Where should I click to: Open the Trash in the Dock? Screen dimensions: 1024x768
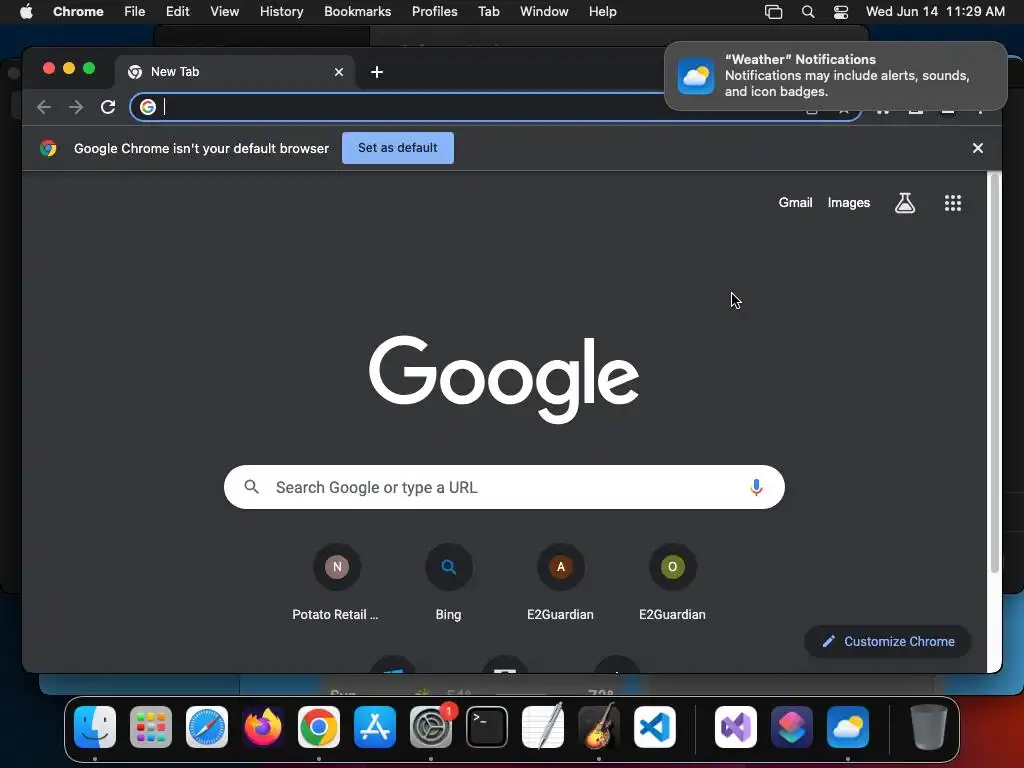929,727
